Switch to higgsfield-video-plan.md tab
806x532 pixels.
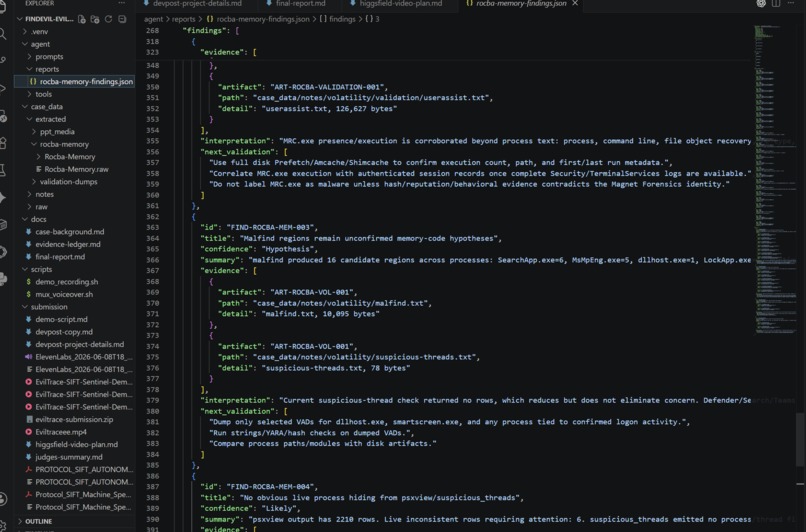point(397,3)
